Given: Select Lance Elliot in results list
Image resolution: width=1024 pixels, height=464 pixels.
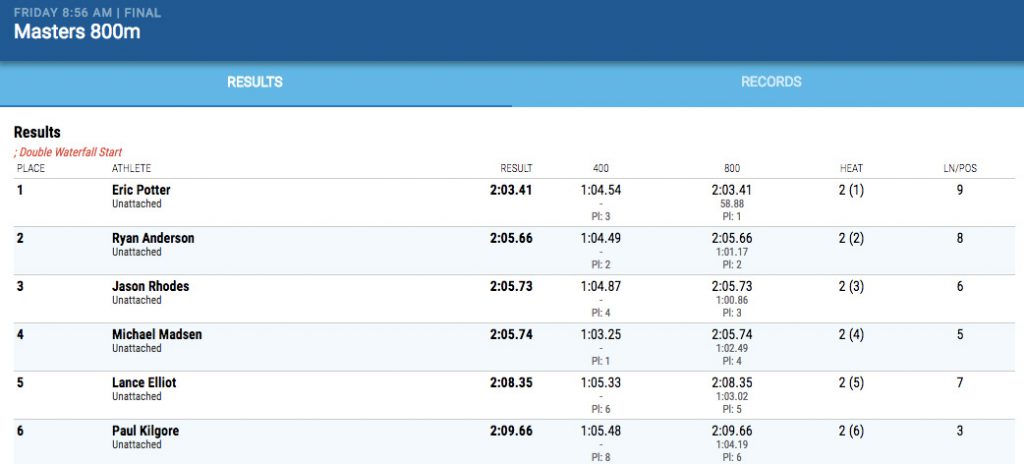Looking at the screenshot, I should click(144, 382).
